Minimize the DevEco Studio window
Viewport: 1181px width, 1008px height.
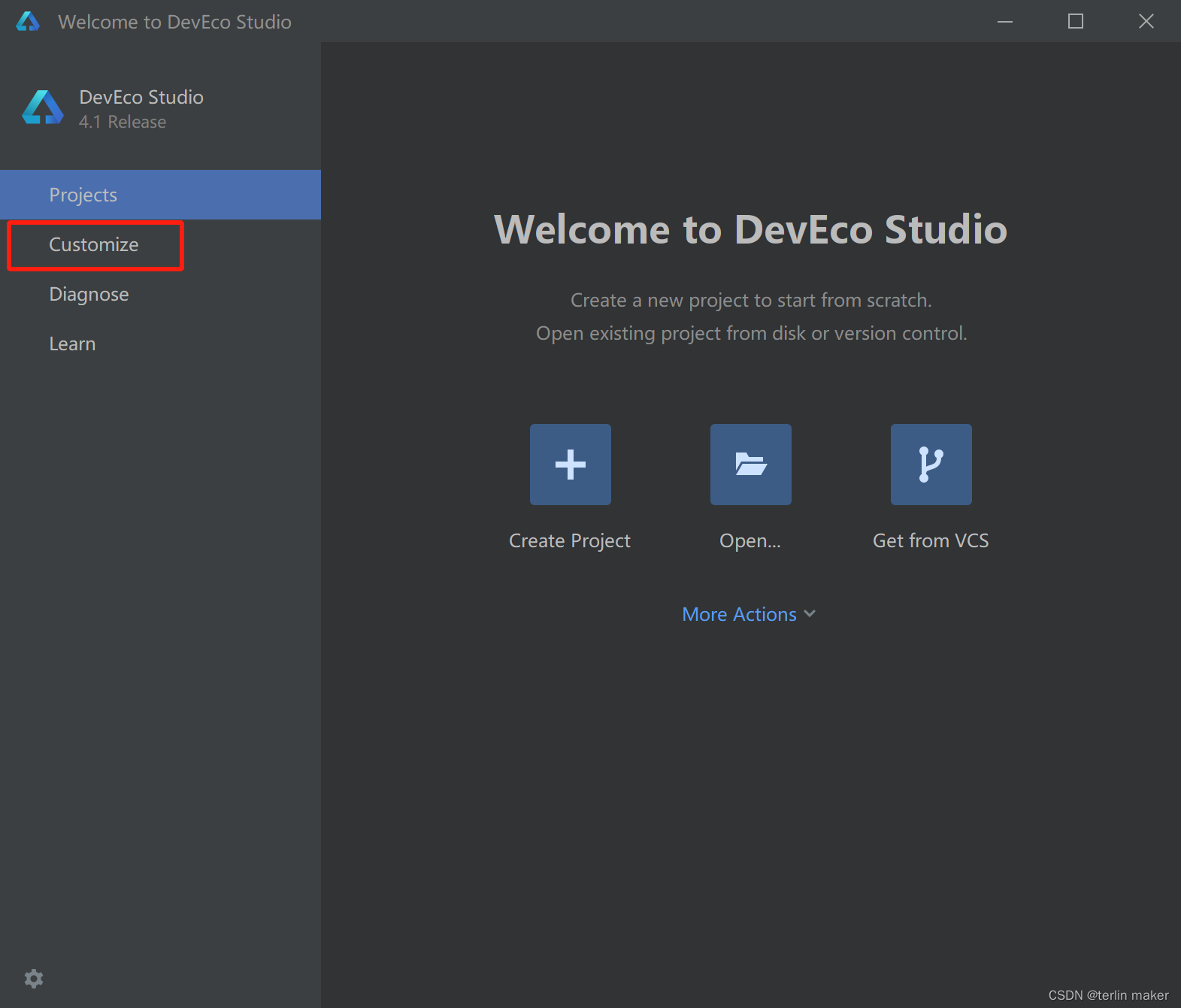coord(1005,21)
